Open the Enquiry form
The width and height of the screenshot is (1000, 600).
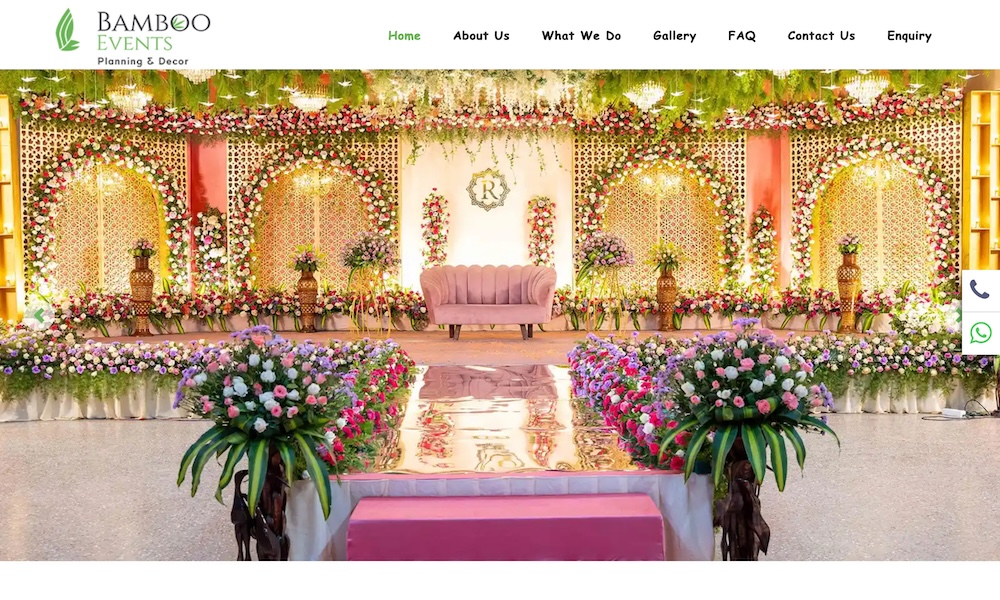tap(908, 36)
